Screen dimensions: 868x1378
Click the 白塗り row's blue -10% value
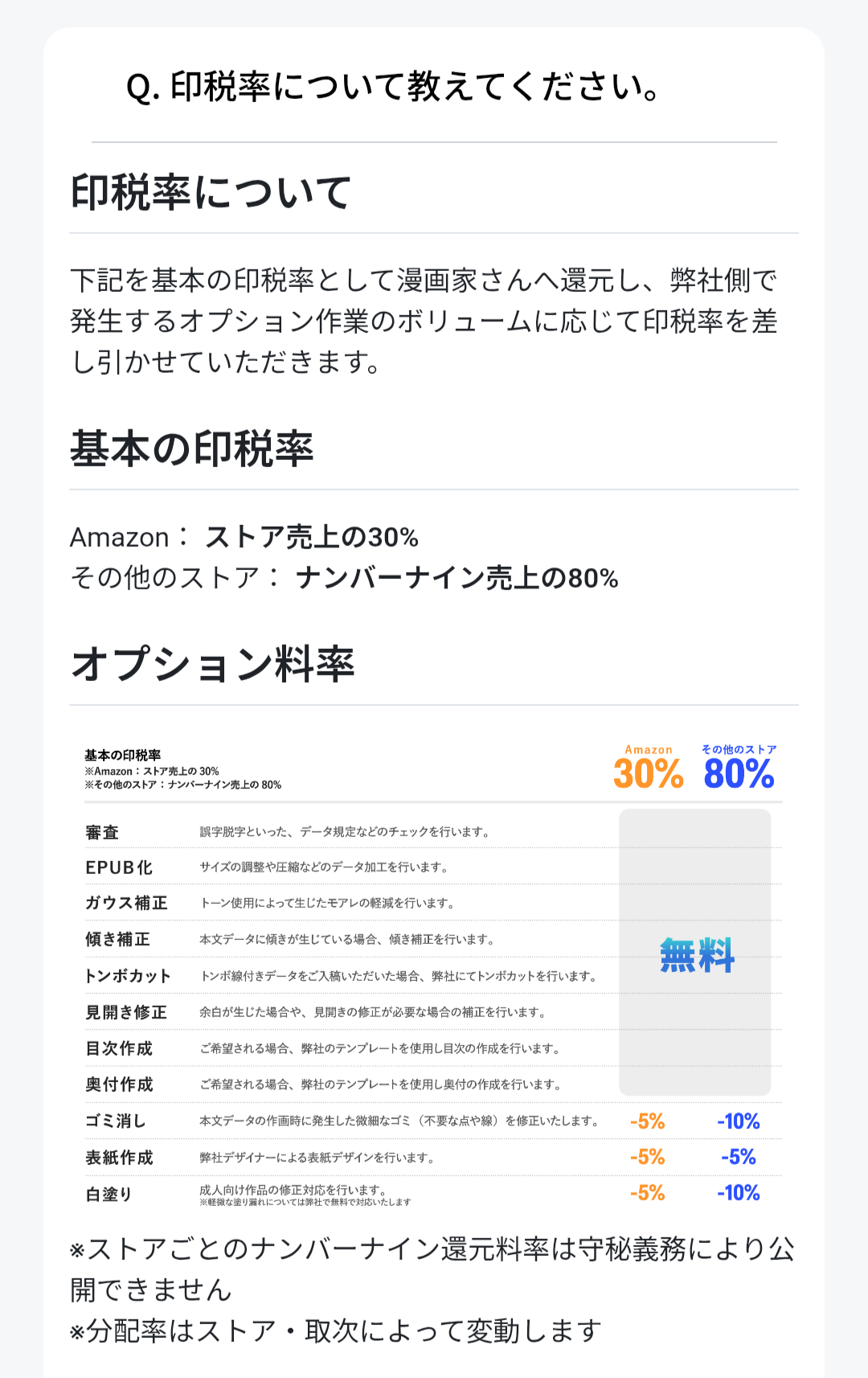738,1193
